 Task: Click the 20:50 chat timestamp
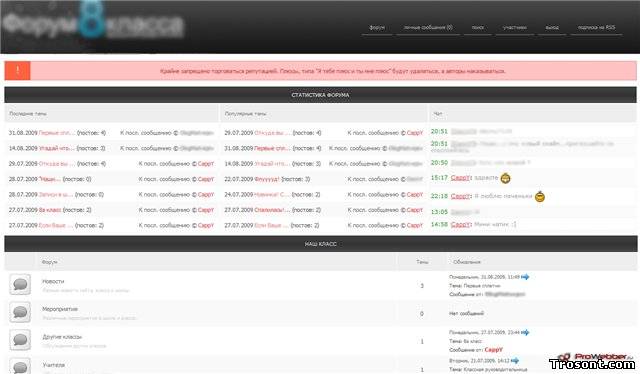439,163
